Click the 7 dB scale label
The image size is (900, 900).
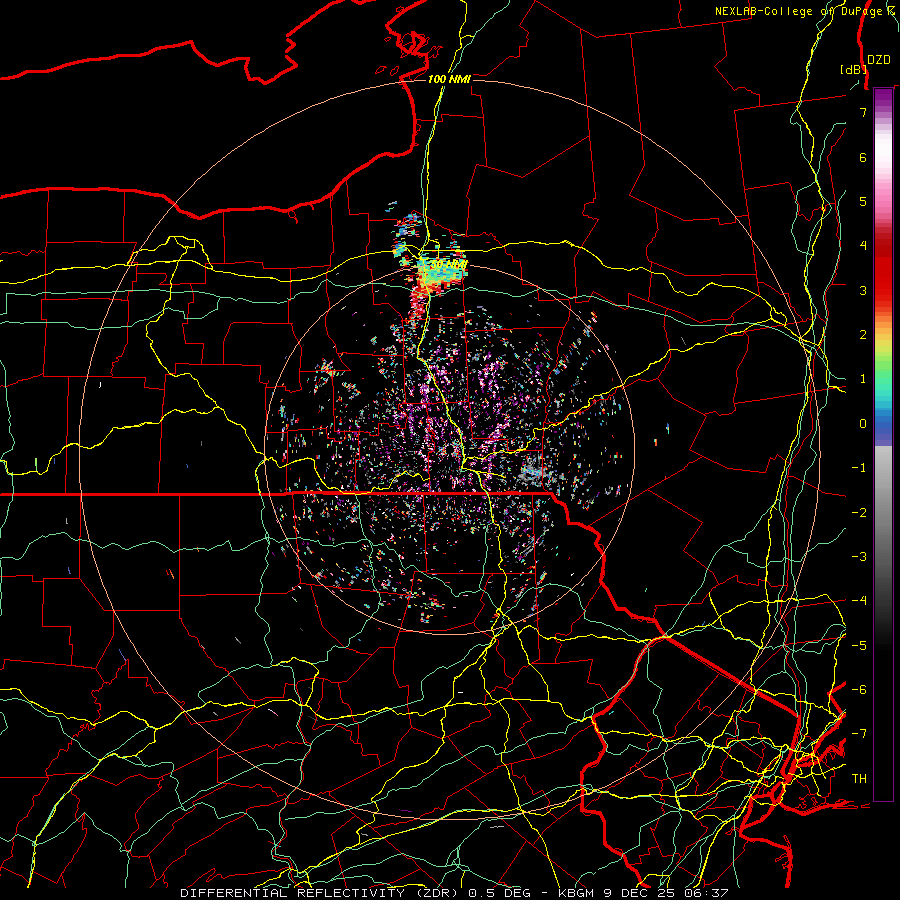(x=863, y=112)
